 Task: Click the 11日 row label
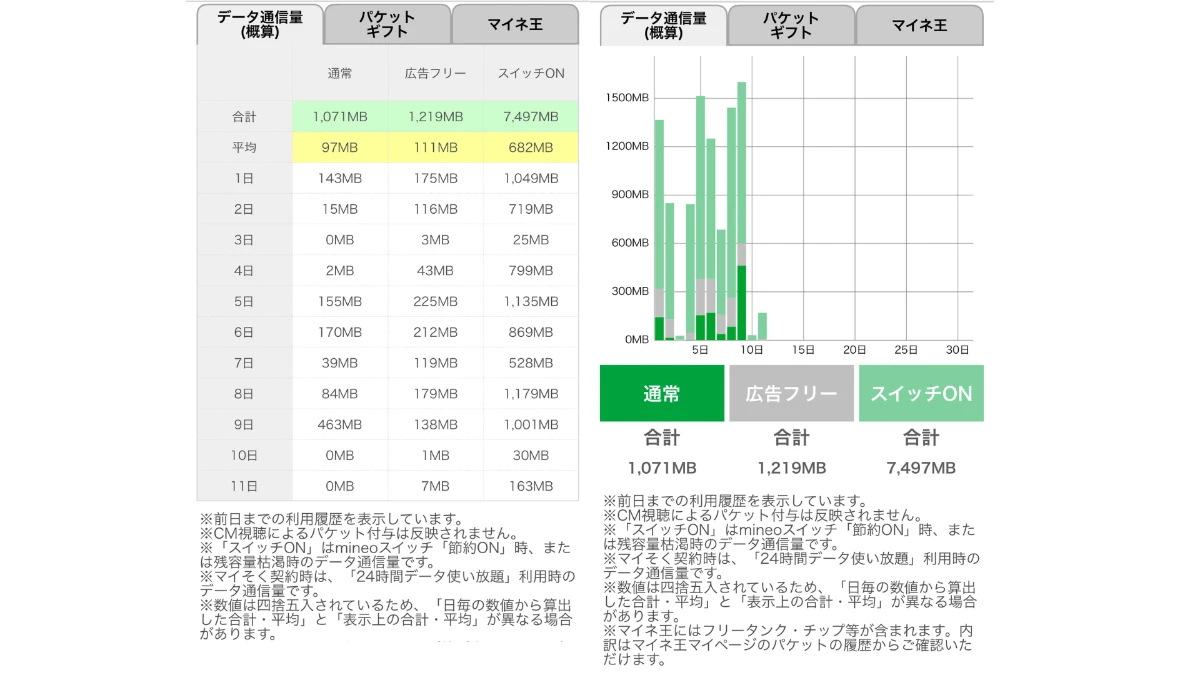tap(245, 486)
